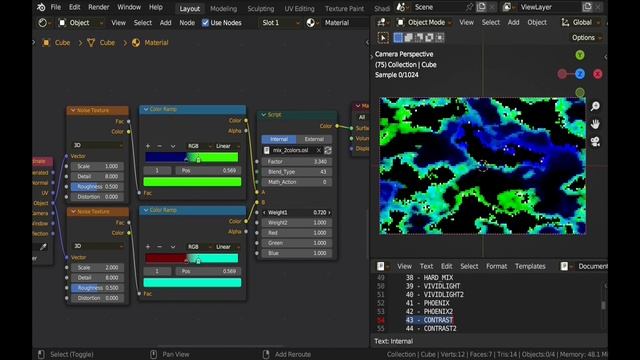Click the pan view hand icon
The width and height of the screenshot is (640, 360).
pos(595,124)
